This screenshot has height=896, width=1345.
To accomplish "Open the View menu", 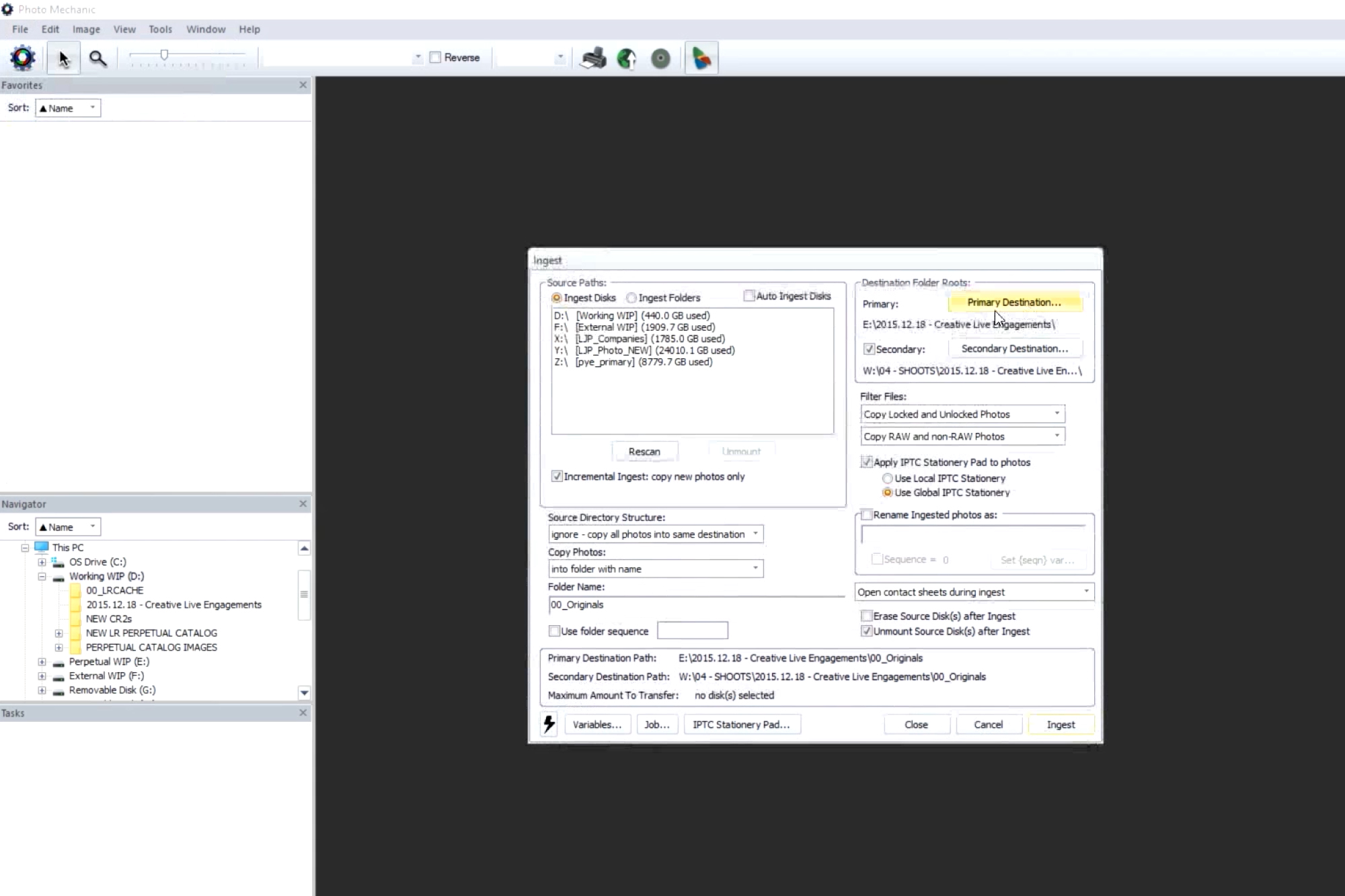I will click(x=124, y=30).
